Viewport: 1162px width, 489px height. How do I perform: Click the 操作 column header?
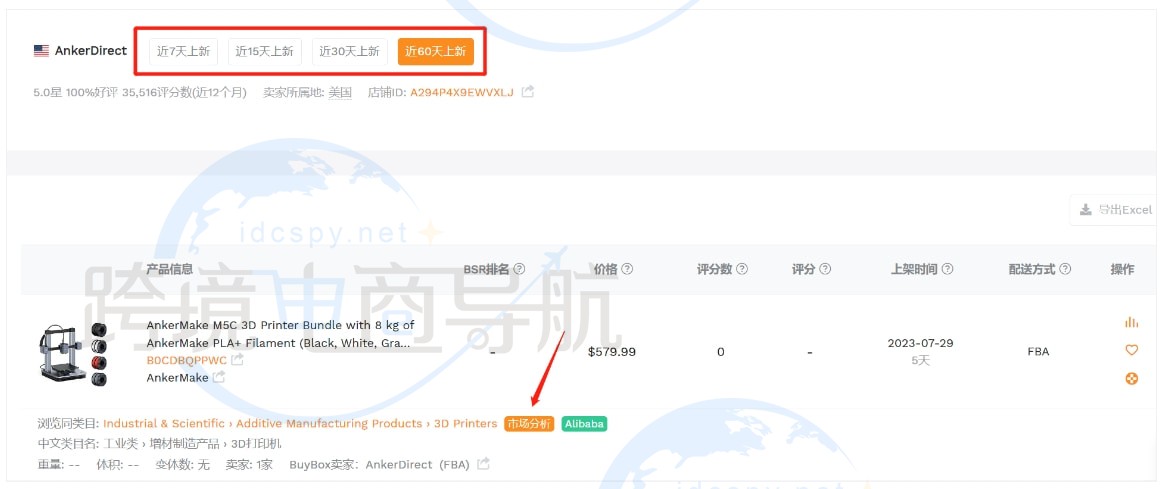pos(1122,270)
